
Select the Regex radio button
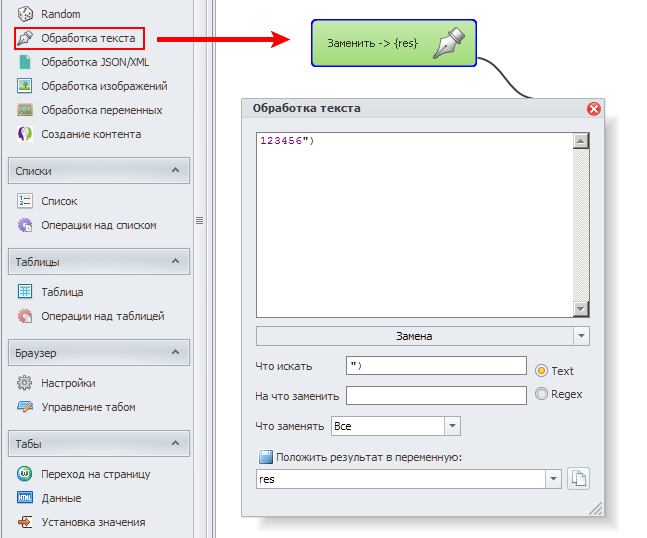pos(541,394)
